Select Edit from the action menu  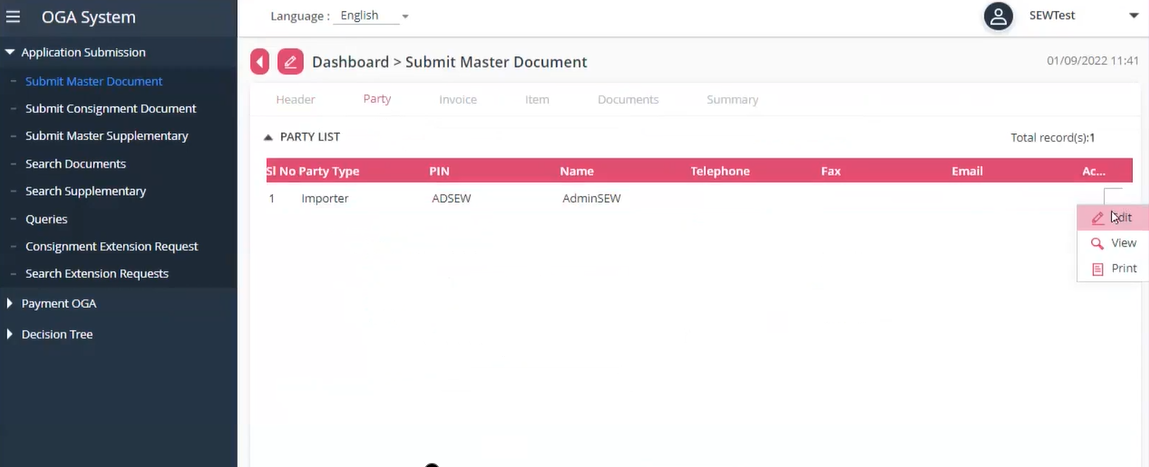tap(1112, 217)
